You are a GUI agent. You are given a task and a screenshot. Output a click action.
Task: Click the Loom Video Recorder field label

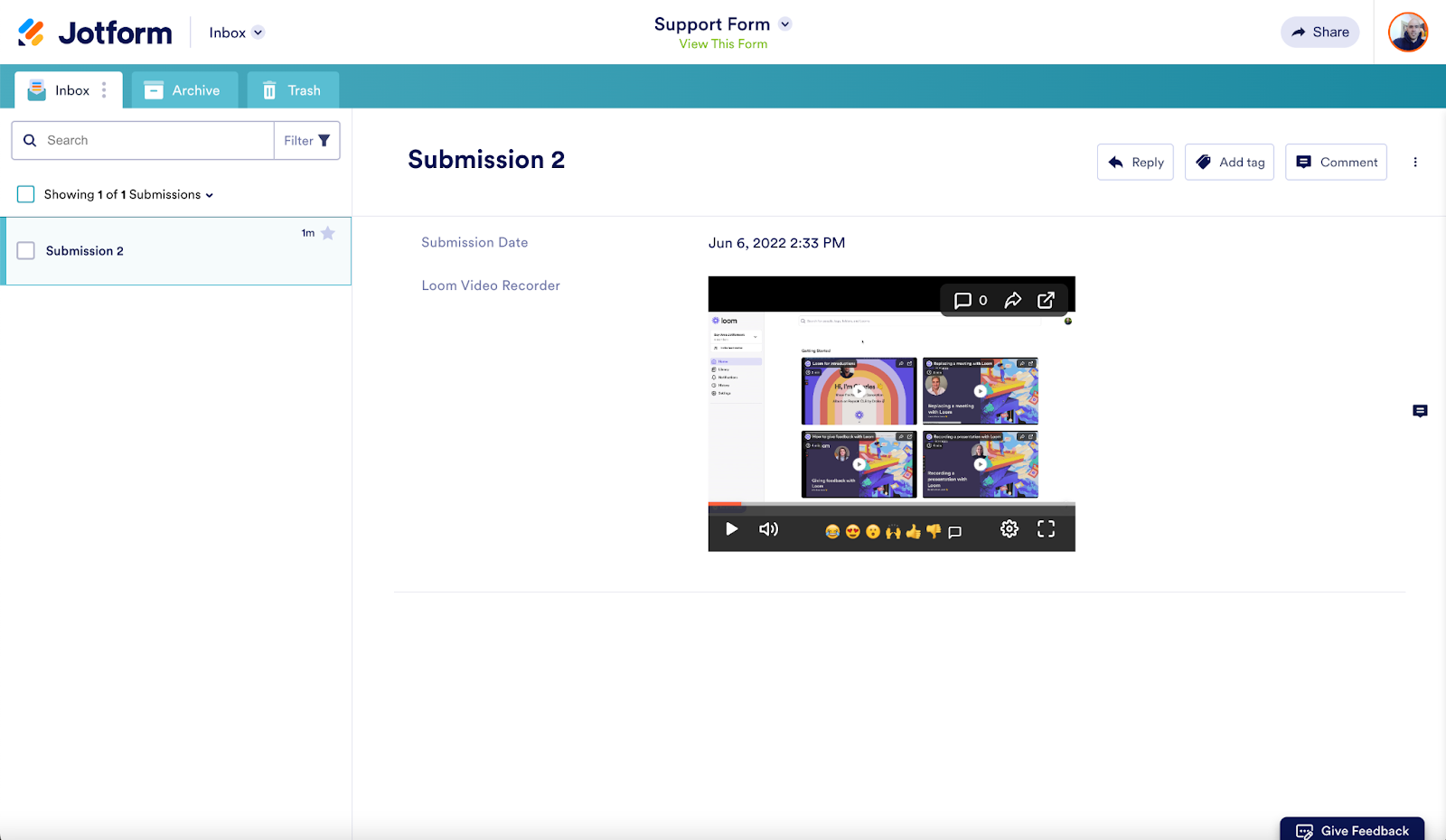click(491, 285)
